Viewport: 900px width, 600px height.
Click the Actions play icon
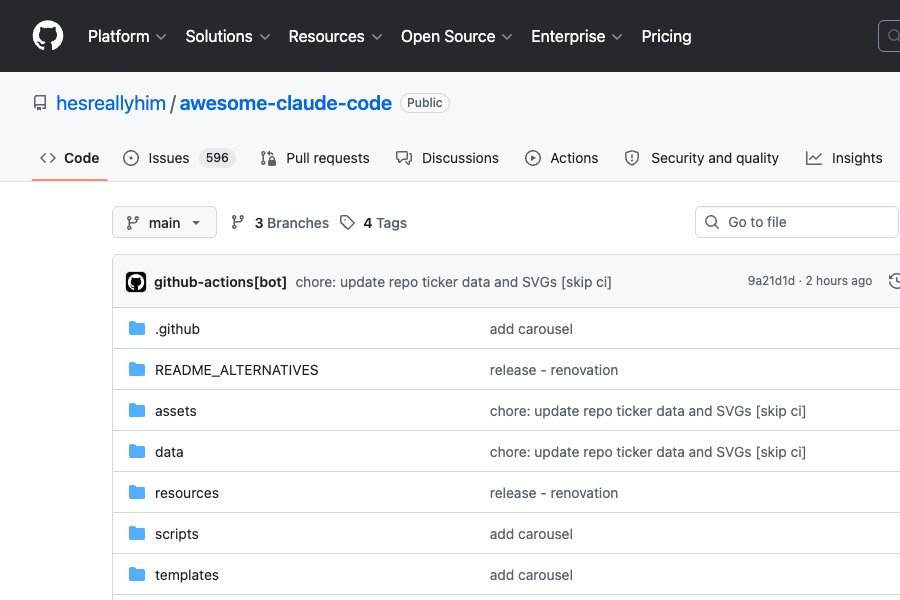point(533,158)
